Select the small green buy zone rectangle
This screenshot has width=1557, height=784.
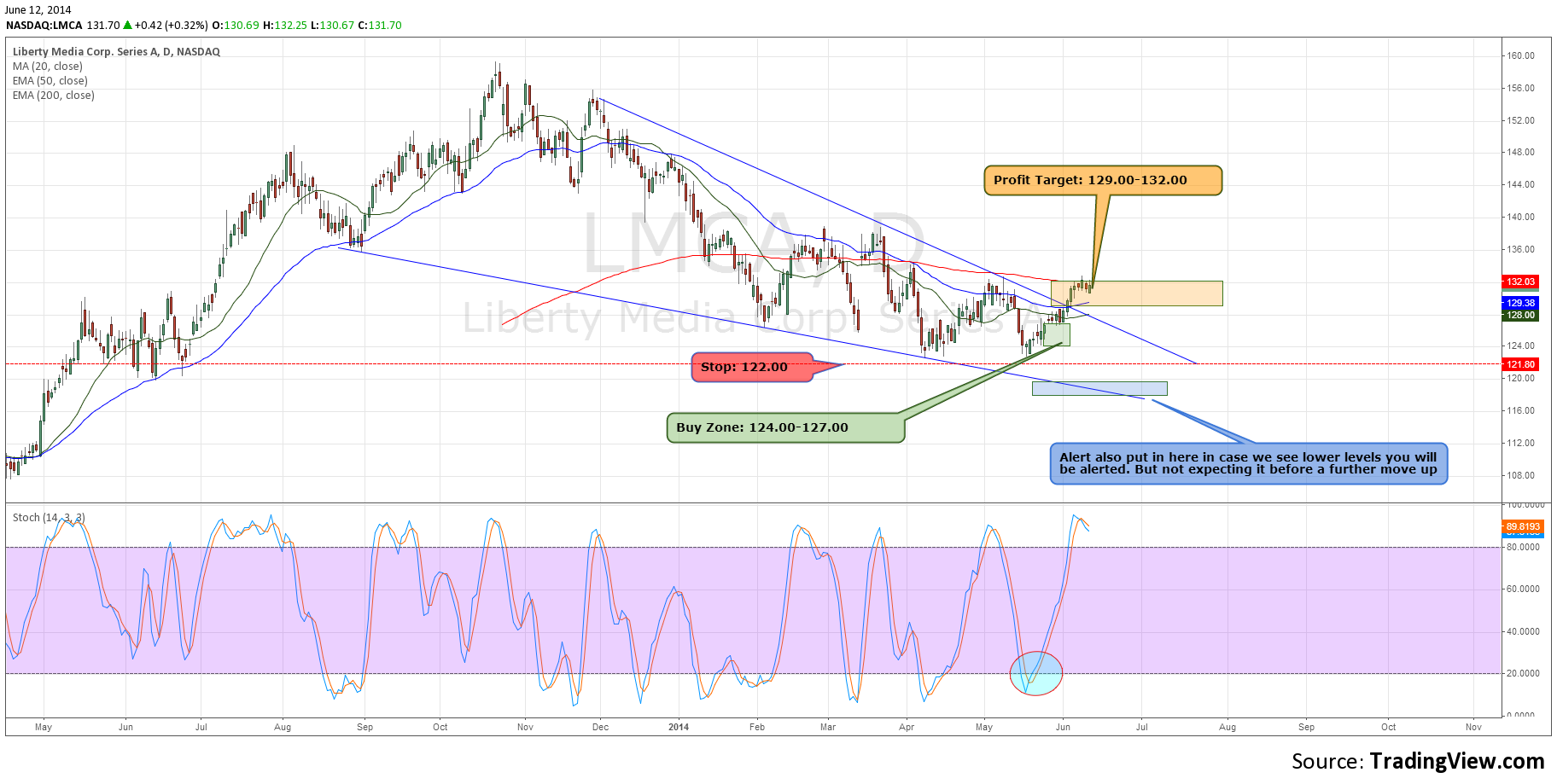coord(1056,334)
